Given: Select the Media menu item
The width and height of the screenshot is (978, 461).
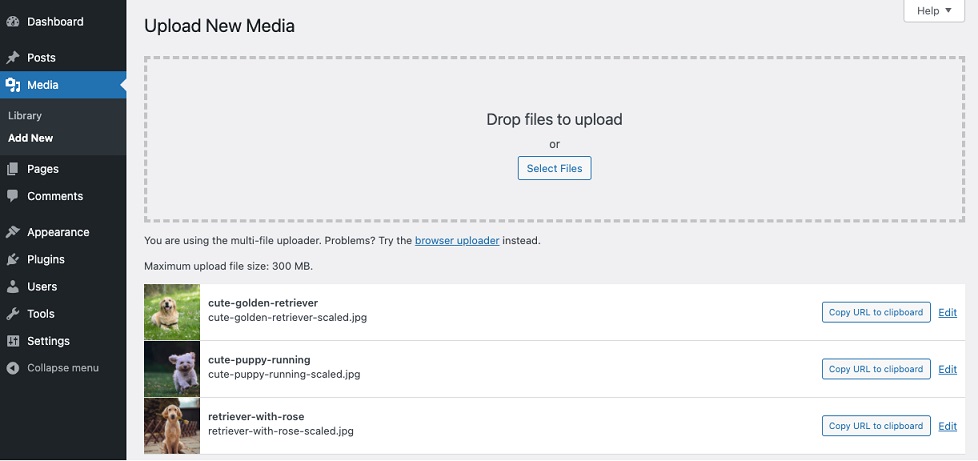Looking at the screenshot, I should tap(63, 85).
